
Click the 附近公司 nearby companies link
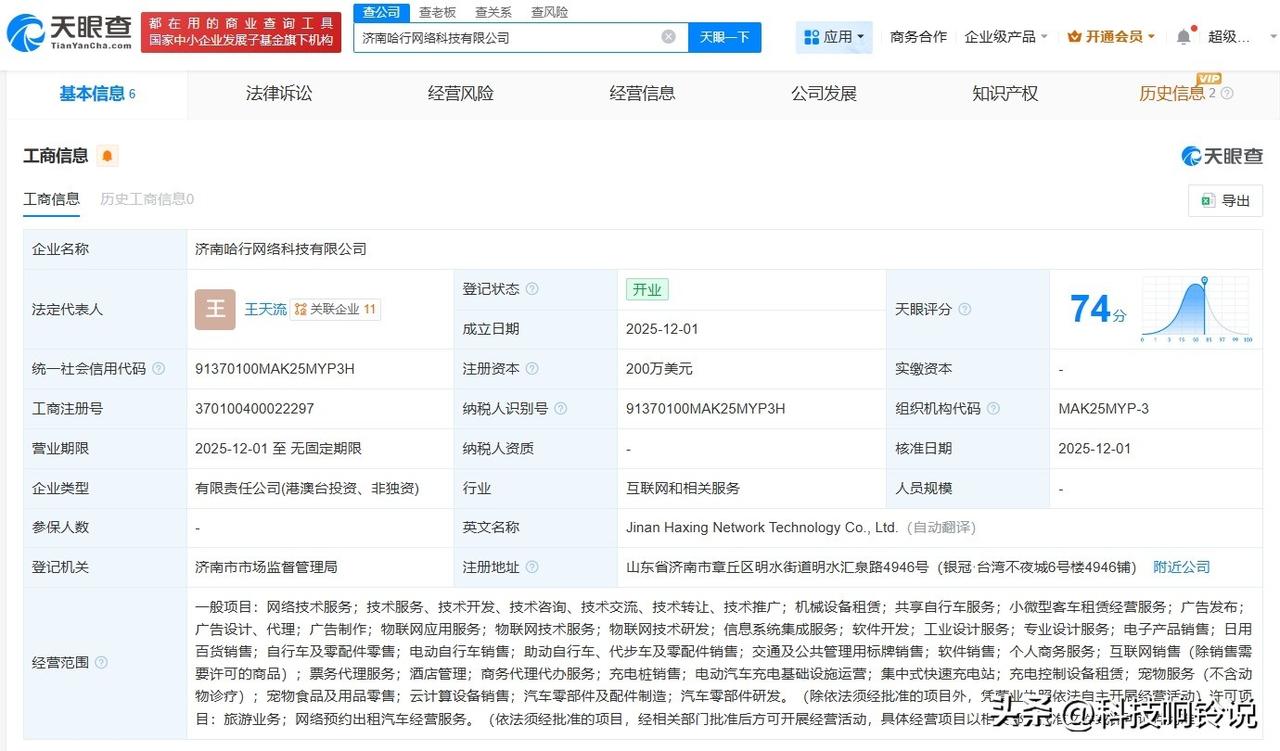[x=1181, y=567]
